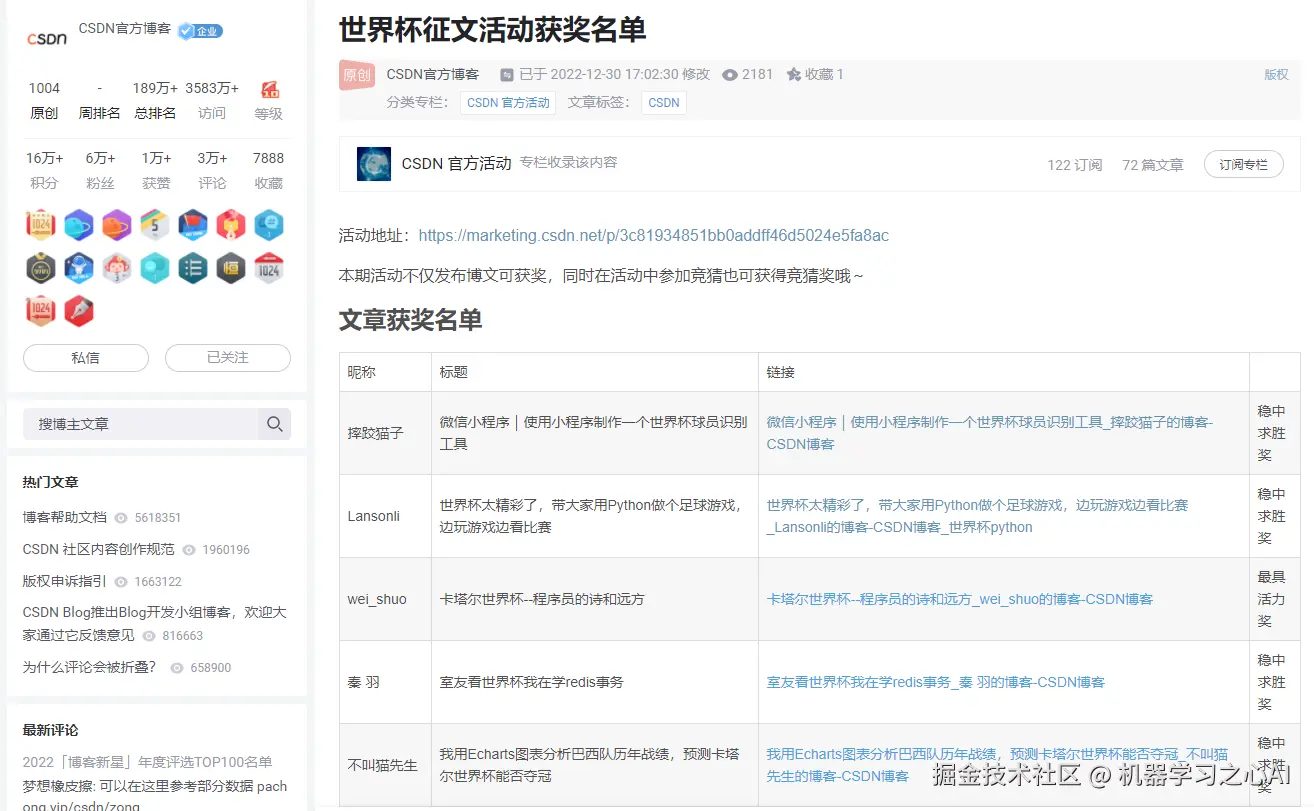
Task: Open the blue planet achievement badge
Action: coord(79,225)
